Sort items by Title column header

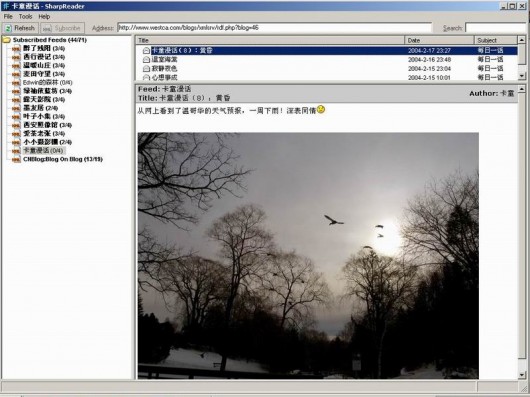pos(270,40)
